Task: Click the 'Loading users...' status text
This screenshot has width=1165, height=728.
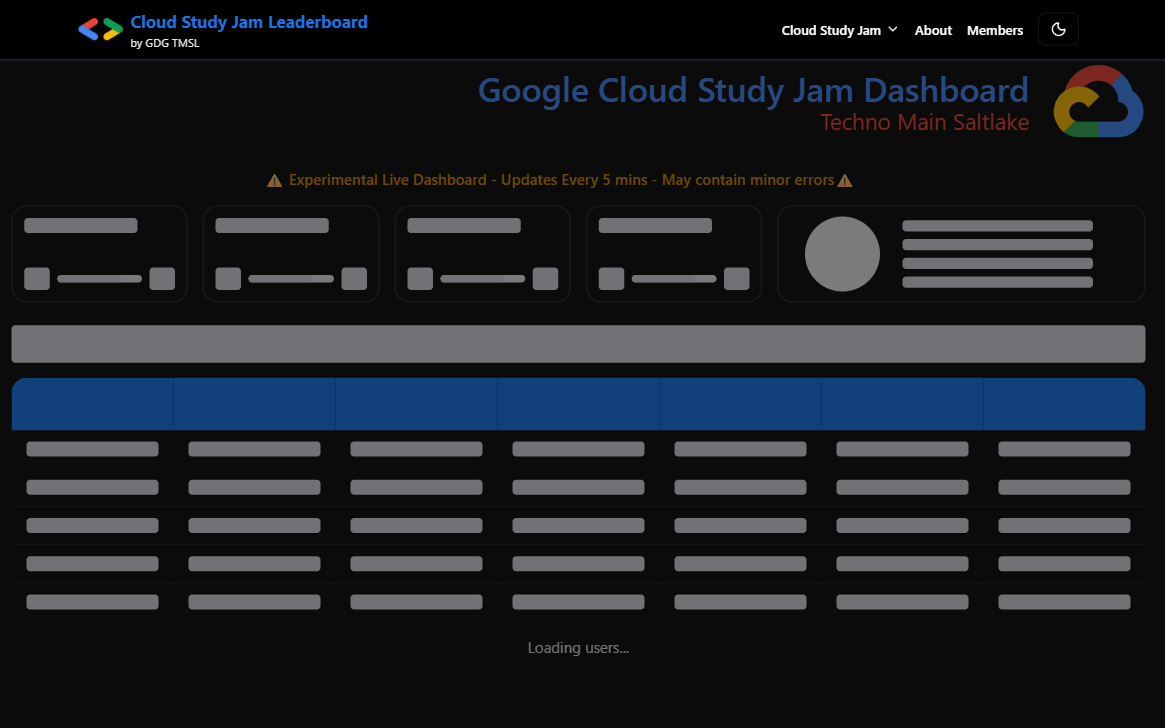Action: click(578, 648)
